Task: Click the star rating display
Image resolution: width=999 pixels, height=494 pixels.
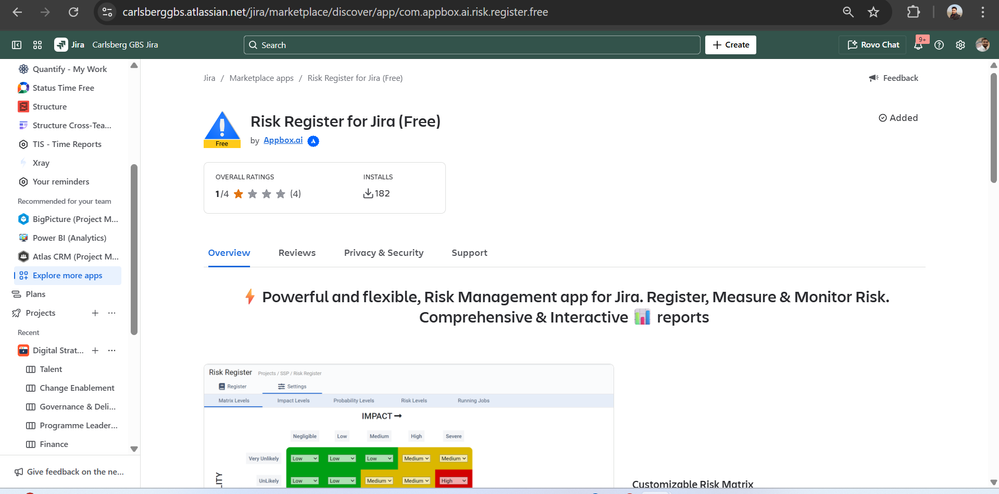Action: tap(260, 194)
